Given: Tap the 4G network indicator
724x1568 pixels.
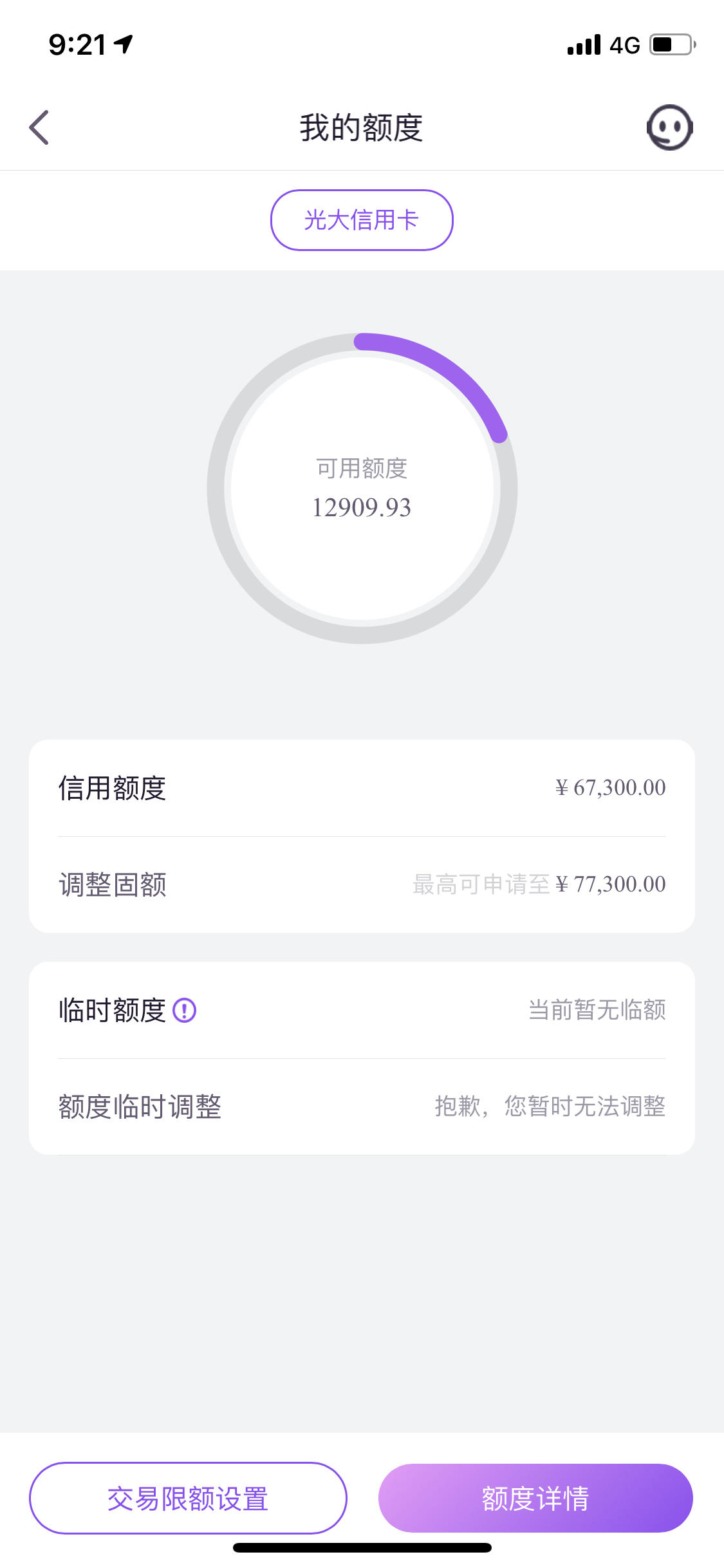Looking at the screenshot, I should point(624,46).
